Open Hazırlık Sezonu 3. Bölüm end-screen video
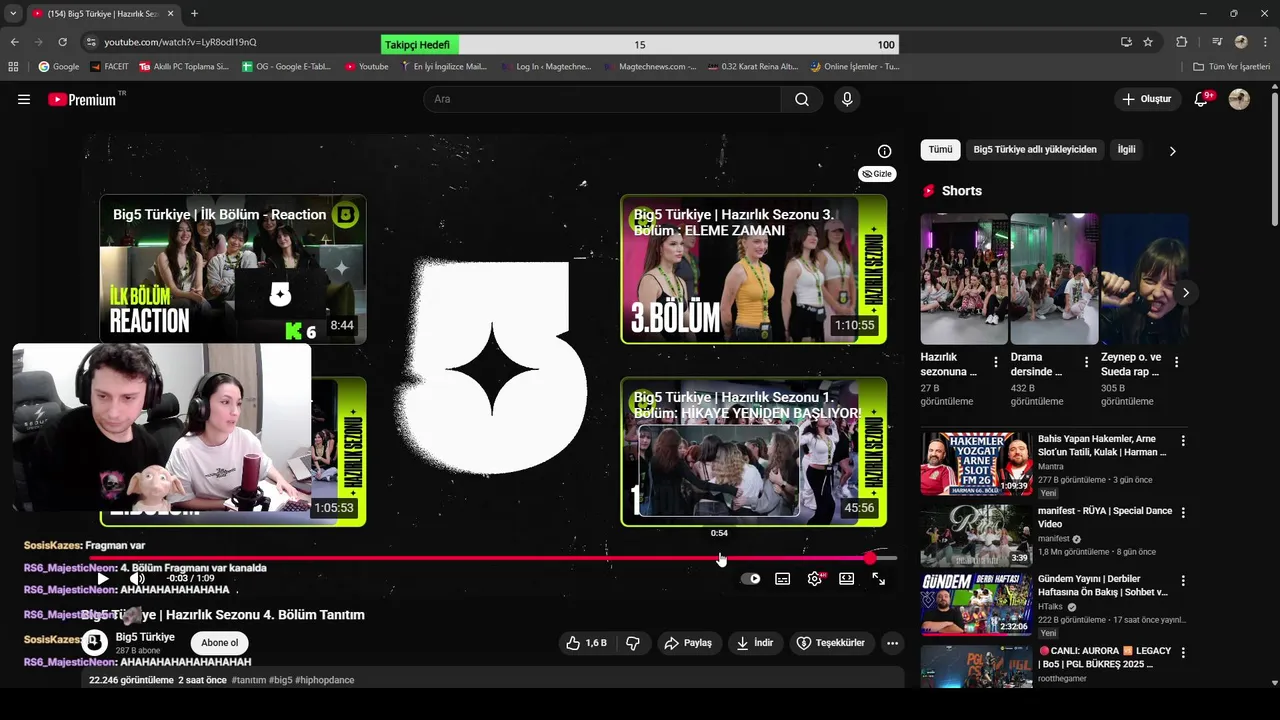The width and height of the screenshot is (1280, 720). click(754, 269)
